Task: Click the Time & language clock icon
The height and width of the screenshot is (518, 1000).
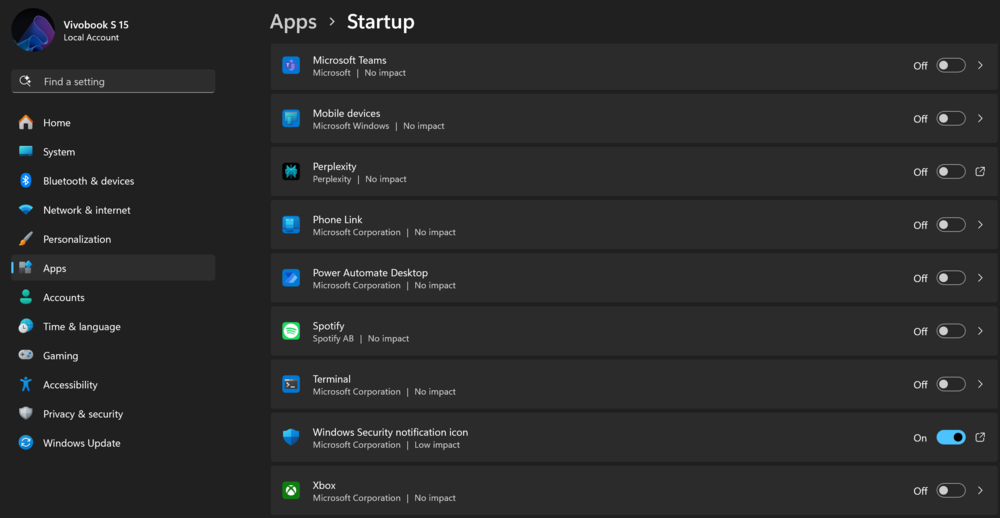Action: pos(26,327)
